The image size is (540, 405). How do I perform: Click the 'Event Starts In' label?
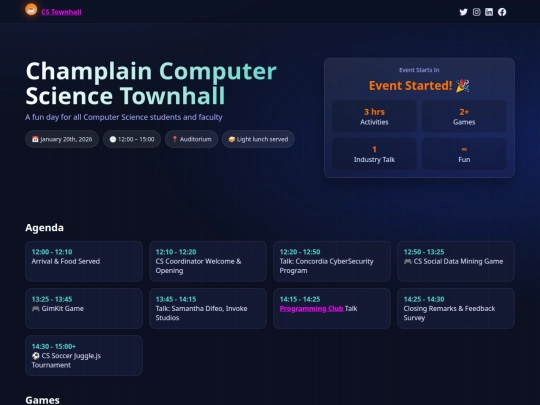419,70
